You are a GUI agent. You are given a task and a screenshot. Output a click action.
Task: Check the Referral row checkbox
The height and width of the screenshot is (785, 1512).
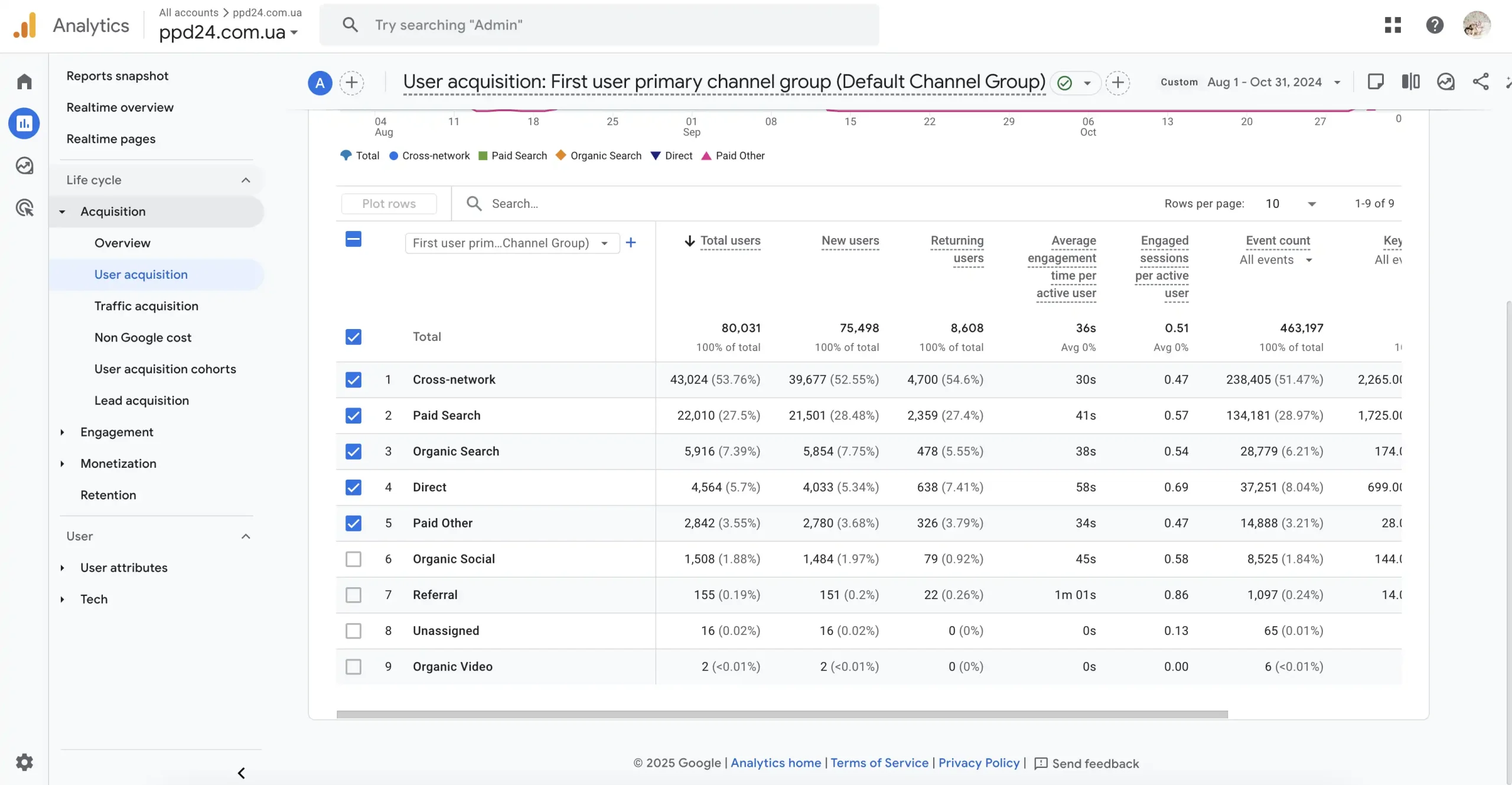click(x=353, y=595)
